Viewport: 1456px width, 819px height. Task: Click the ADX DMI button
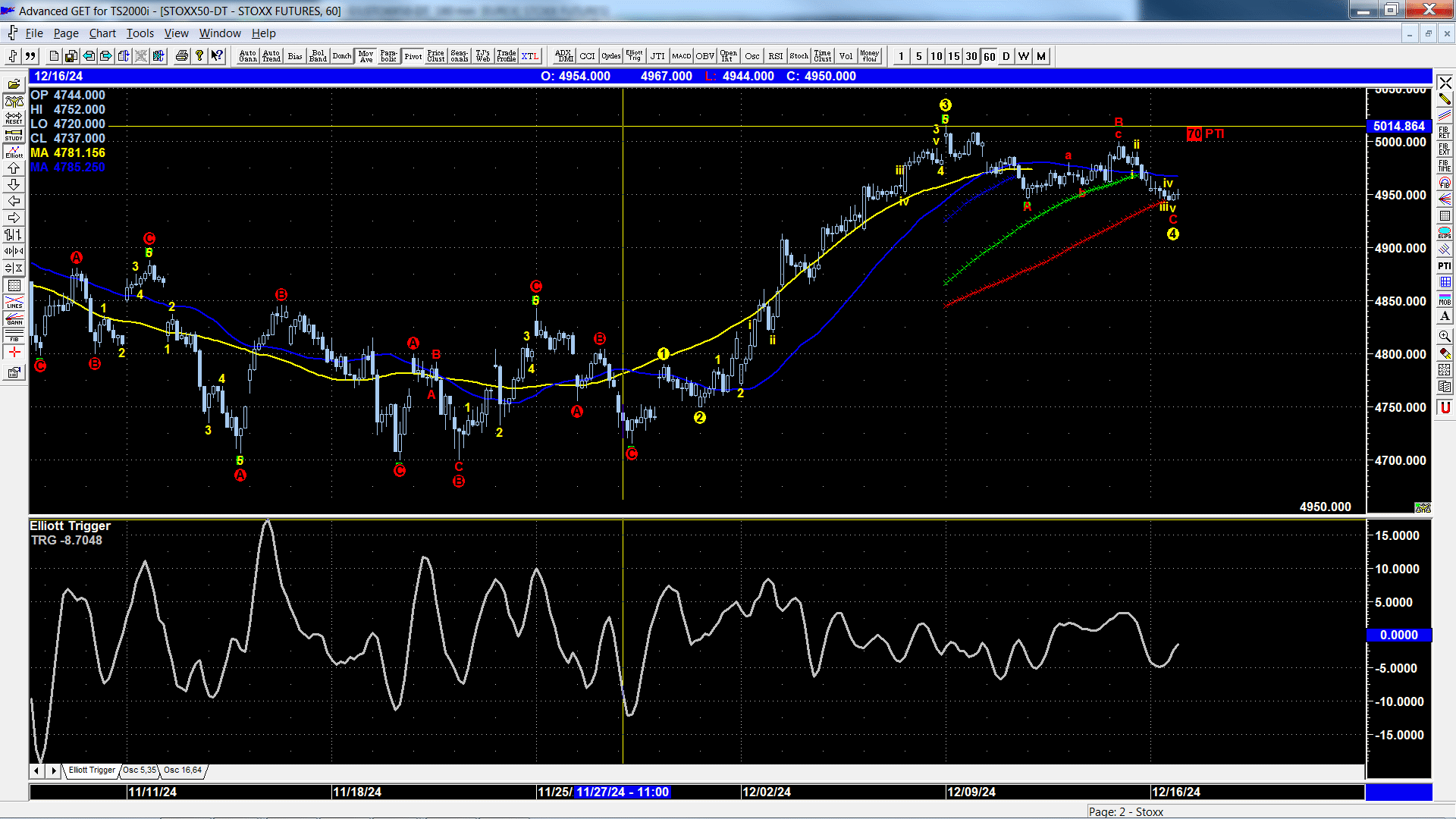click(x=563, y=56)
